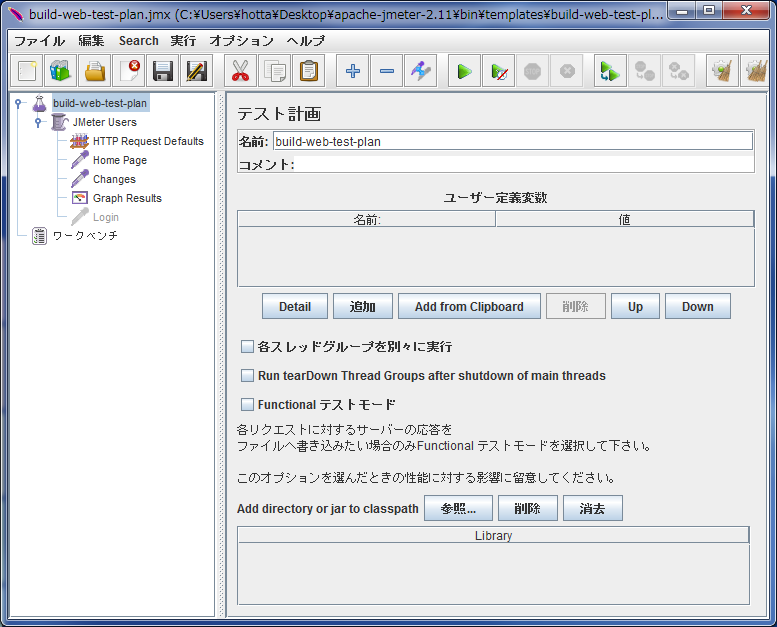Select the Home Page sampler
The image size is (777, 627).
[120, 160]
